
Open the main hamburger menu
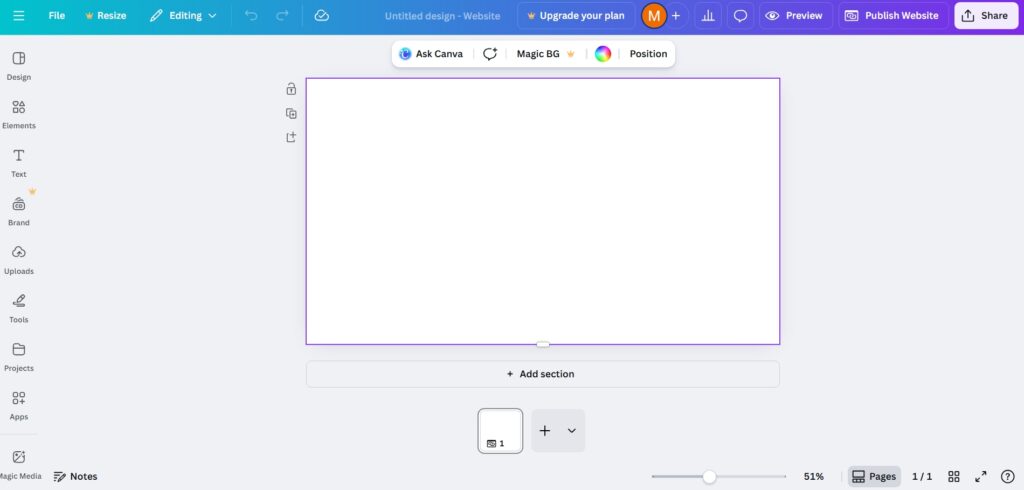(19, 16)
